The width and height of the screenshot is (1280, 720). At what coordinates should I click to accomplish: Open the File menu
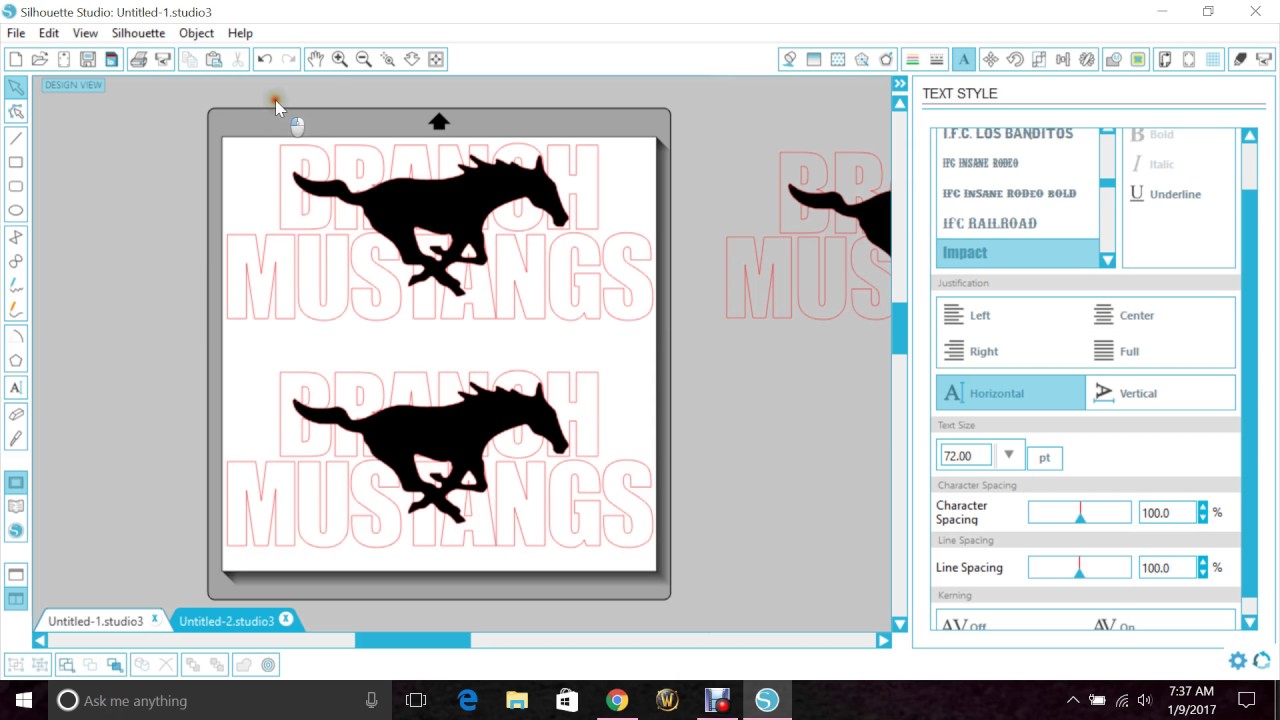[16, 33]
